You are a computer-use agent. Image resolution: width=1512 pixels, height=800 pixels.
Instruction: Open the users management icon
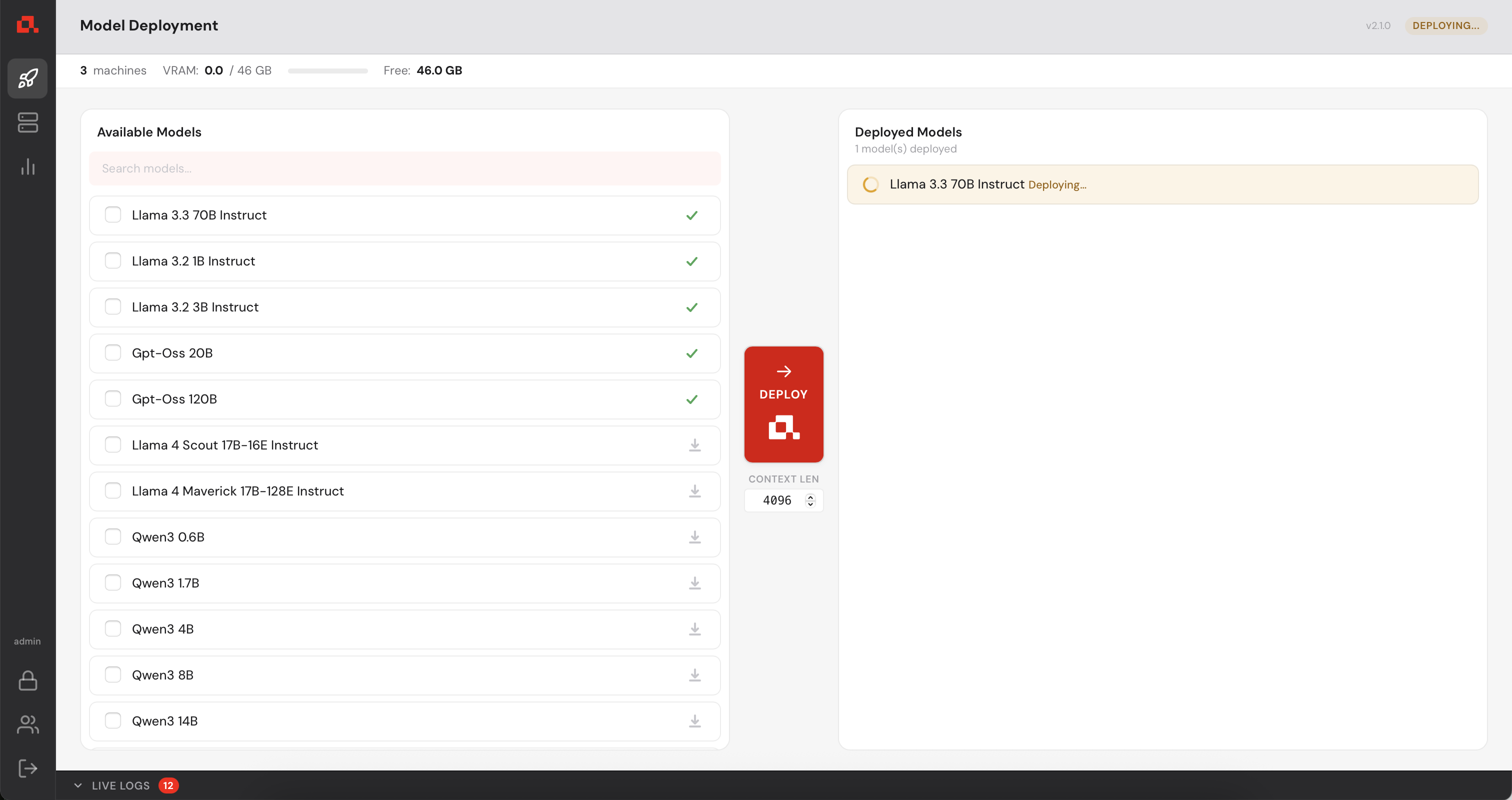[27, 724]
